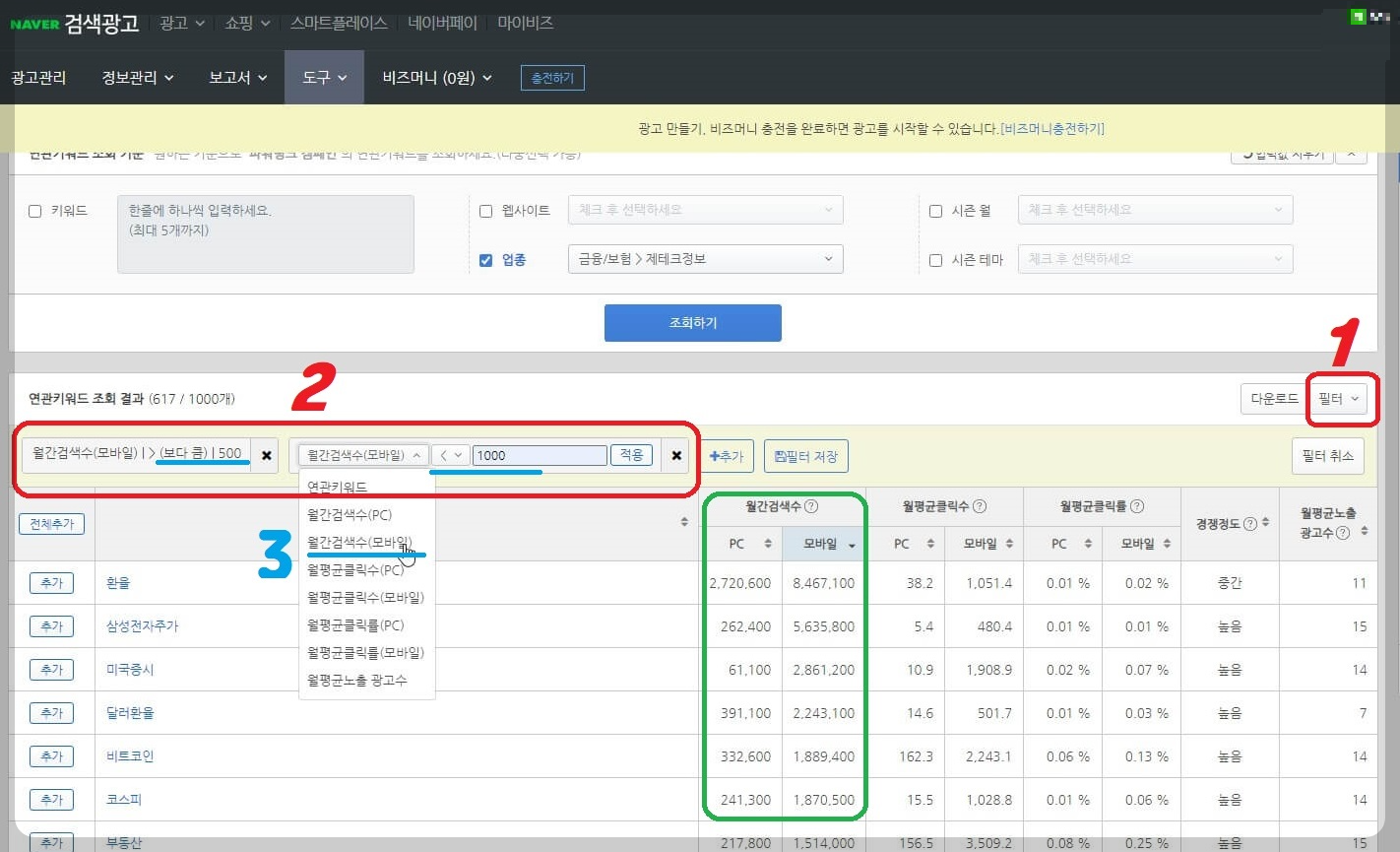Viewport: 1400px width, 852px height.
Task: Open the 시즌 테마 selection dropdown
Action: click(1155, 259)
